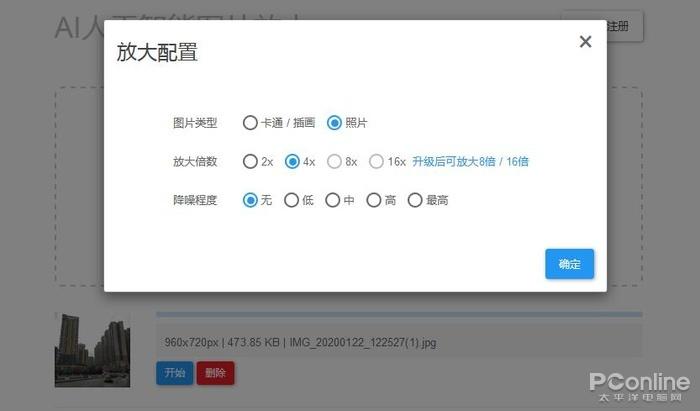The width and height of the screenshot is (700, 411).
Task: Open the uploaded building photo thumbnail
Action: pos(92,350)
